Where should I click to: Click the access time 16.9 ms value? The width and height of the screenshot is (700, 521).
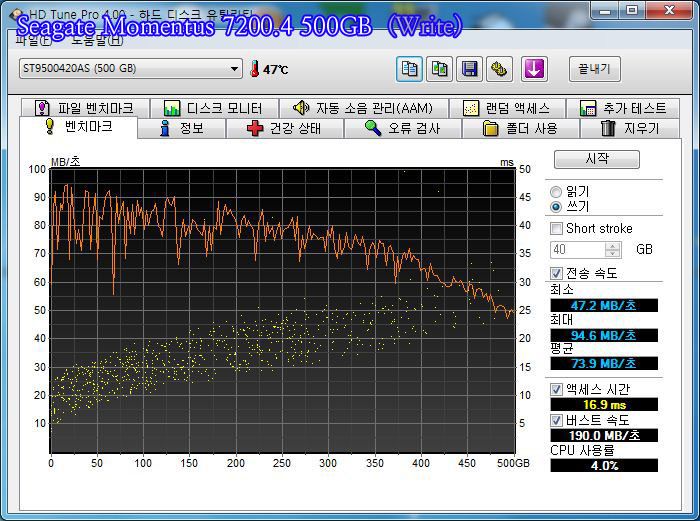pos(604,404)
